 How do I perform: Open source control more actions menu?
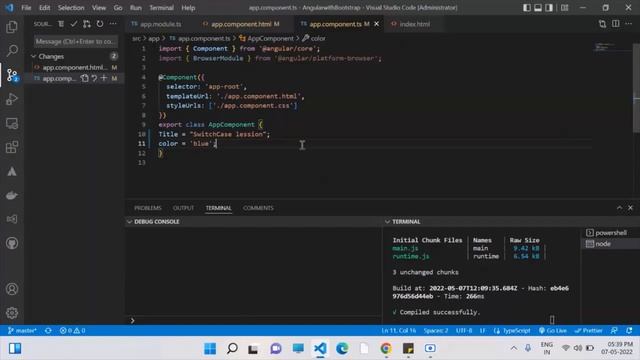pyautogui.click(x=113, y=24)
